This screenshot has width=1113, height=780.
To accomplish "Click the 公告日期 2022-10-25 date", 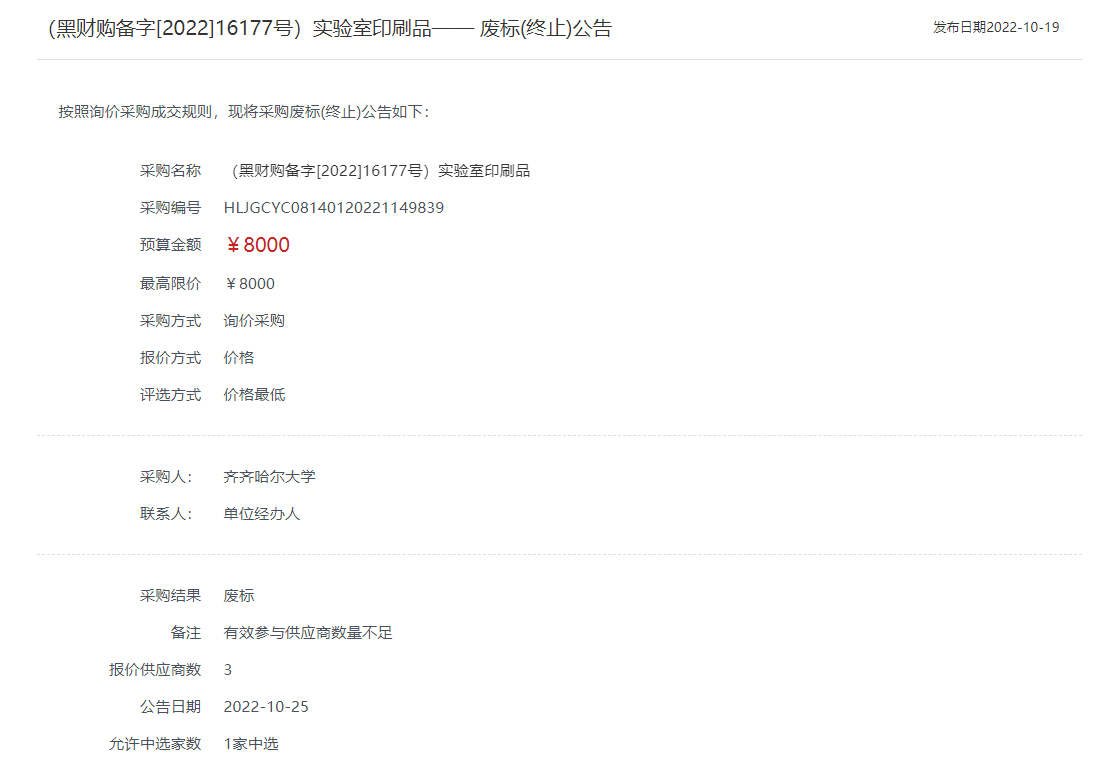I will pyautogui.click(x=268, y=706).
